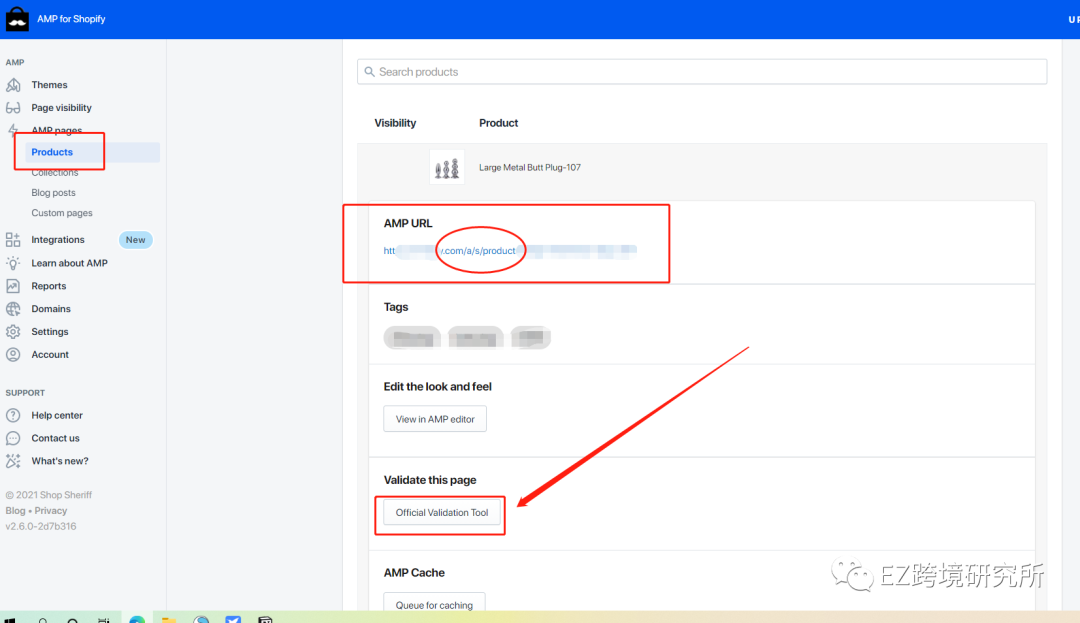Click the Queue for caching button
Viewport: 1080px width, 623px height.
coord(435,603)
